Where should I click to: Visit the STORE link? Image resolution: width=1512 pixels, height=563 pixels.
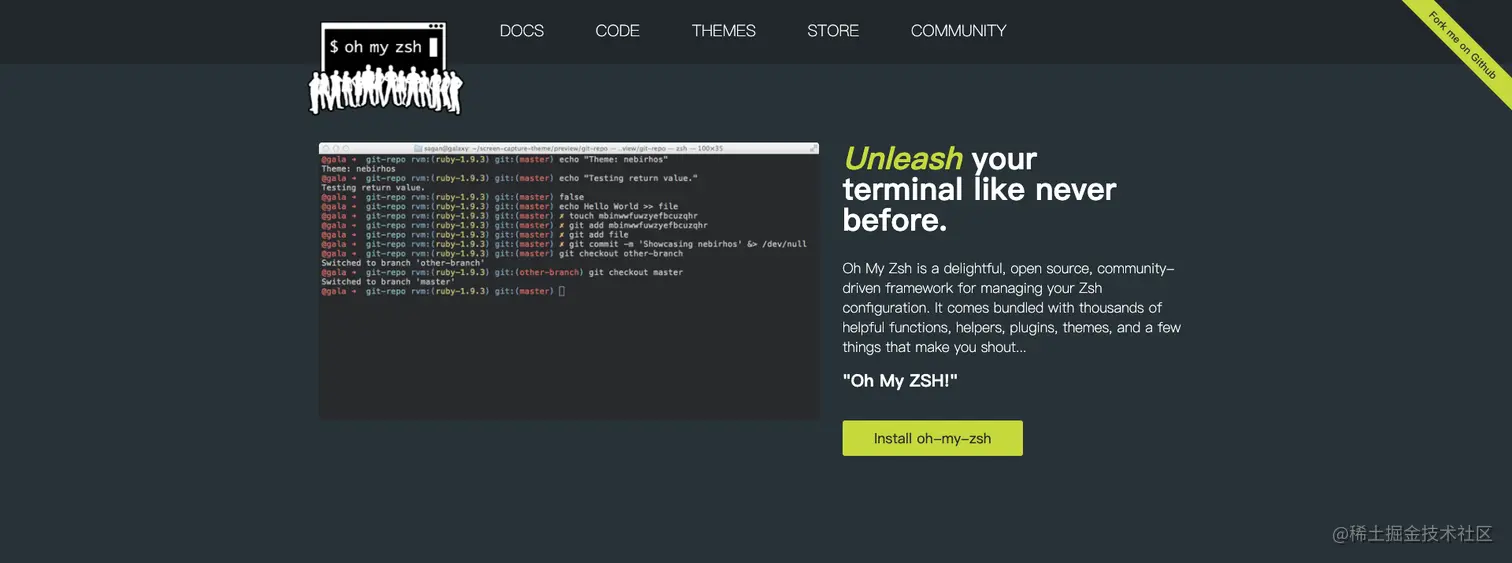[833, 31]
